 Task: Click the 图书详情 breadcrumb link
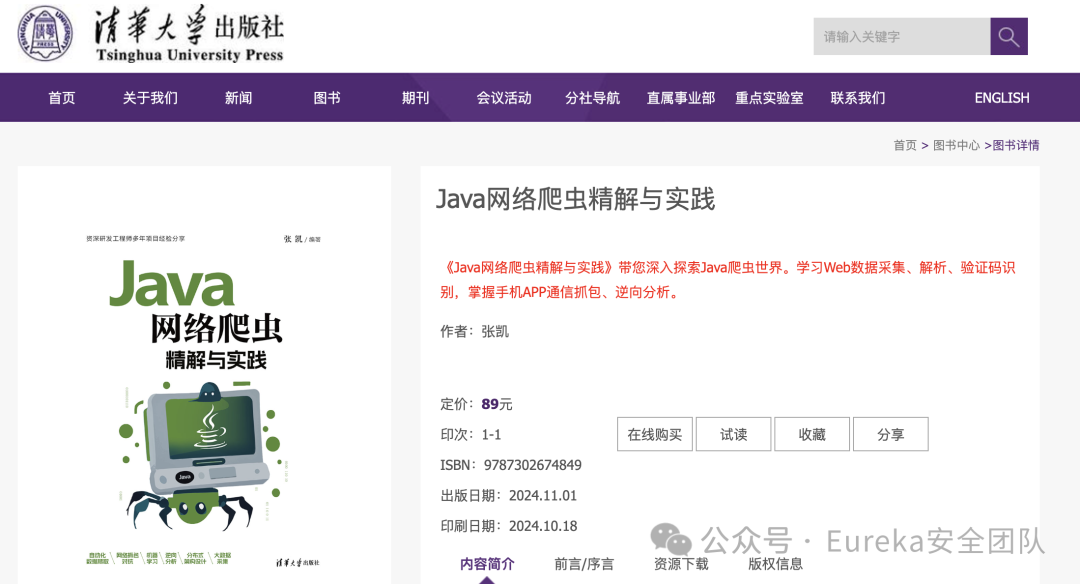point(1016,145)
